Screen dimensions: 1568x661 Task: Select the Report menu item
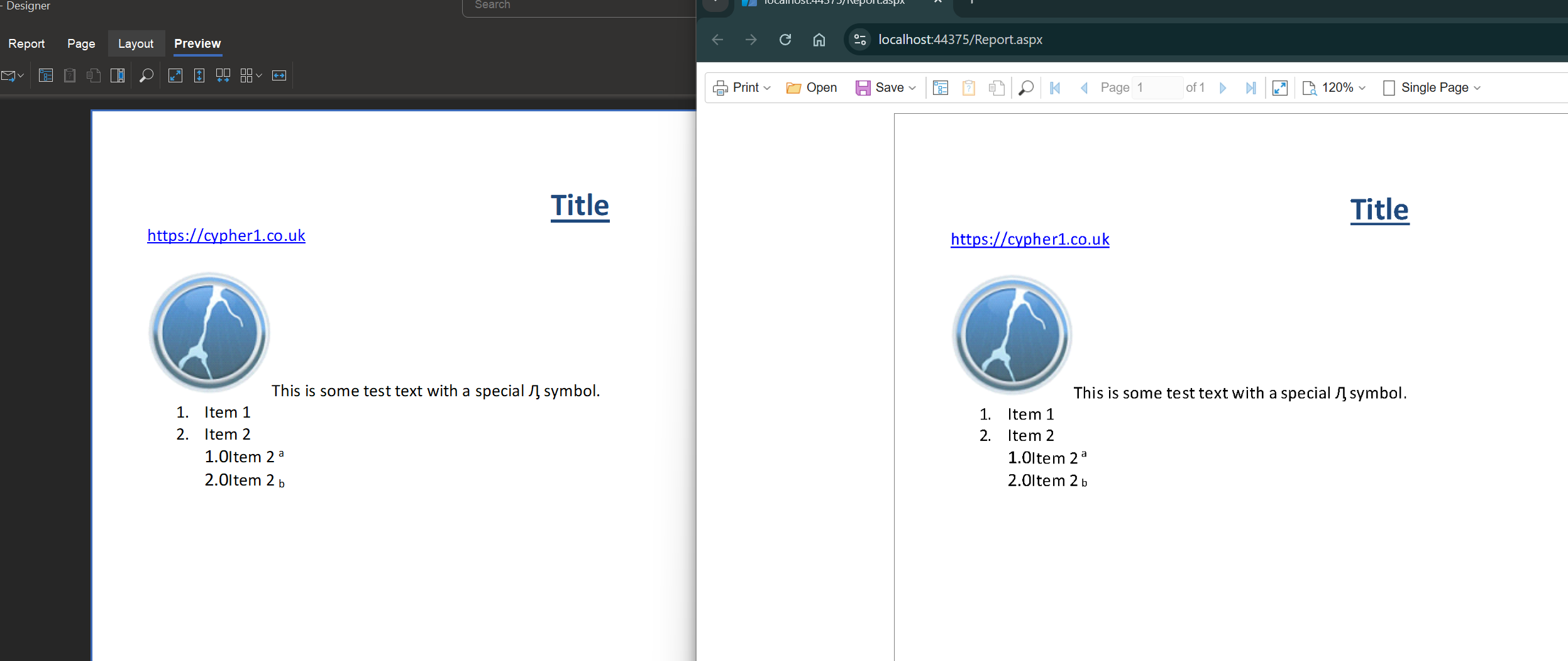[x=27, y=43]
